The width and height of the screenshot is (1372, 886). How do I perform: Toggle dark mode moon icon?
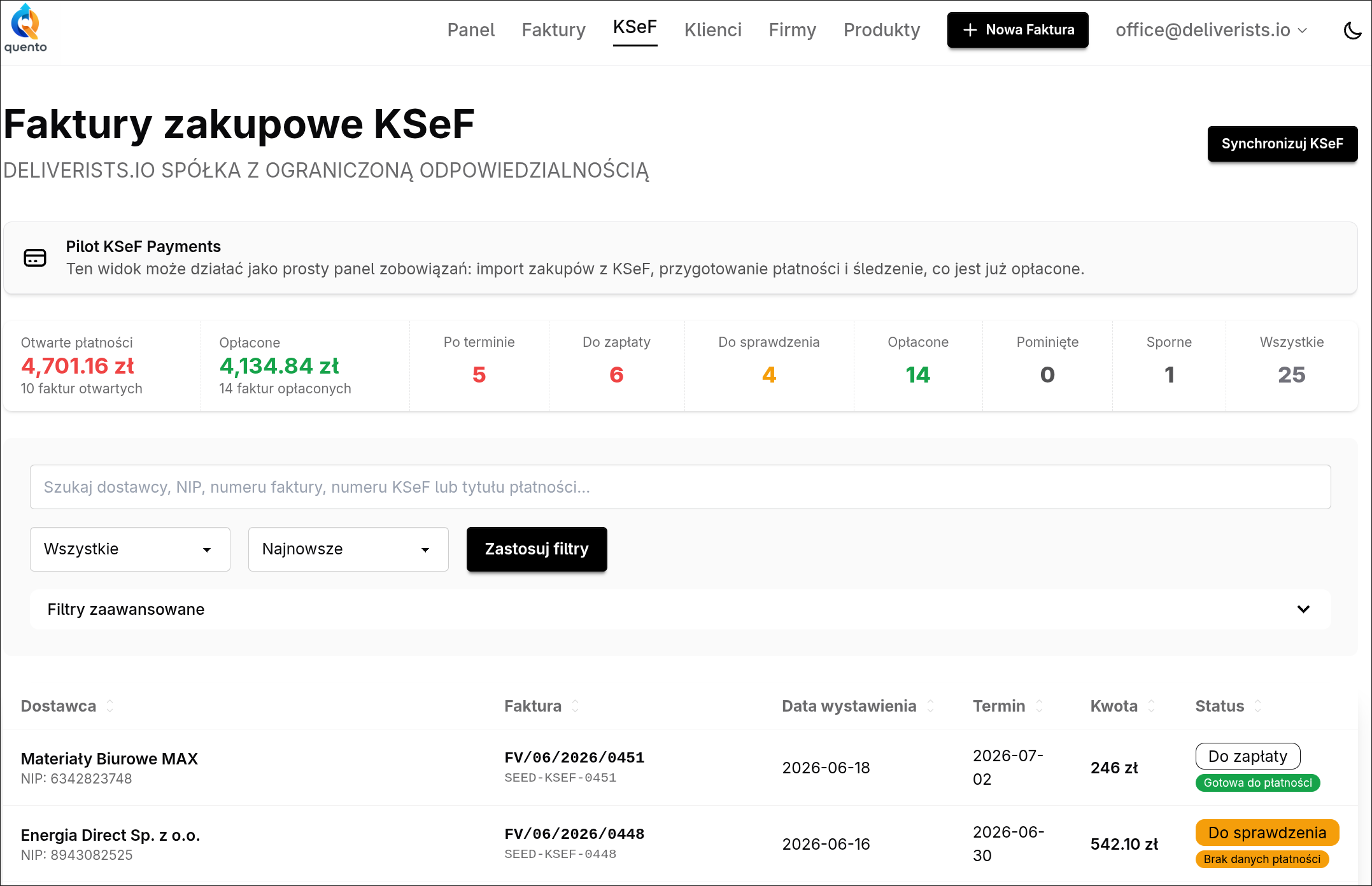pos(1352,30)
